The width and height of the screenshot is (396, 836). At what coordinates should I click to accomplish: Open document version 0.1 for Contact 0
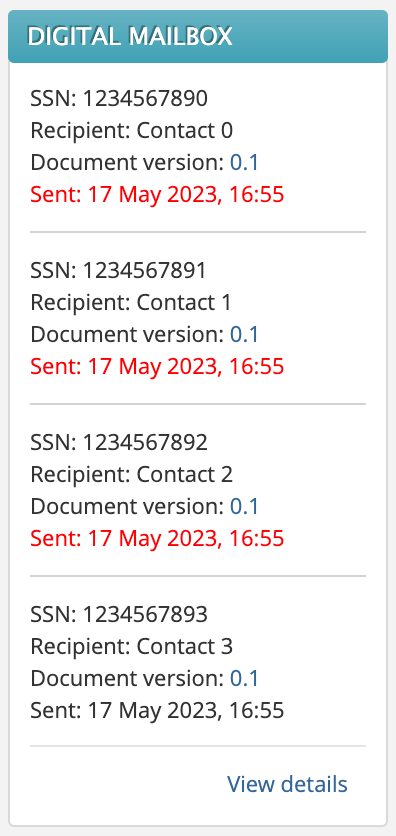(x=244, y=163)
